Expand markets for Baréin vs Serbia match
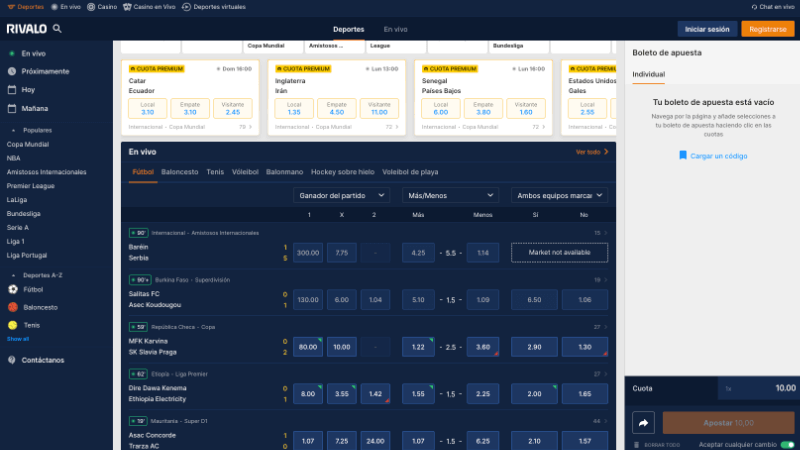 tap(601, 233)
